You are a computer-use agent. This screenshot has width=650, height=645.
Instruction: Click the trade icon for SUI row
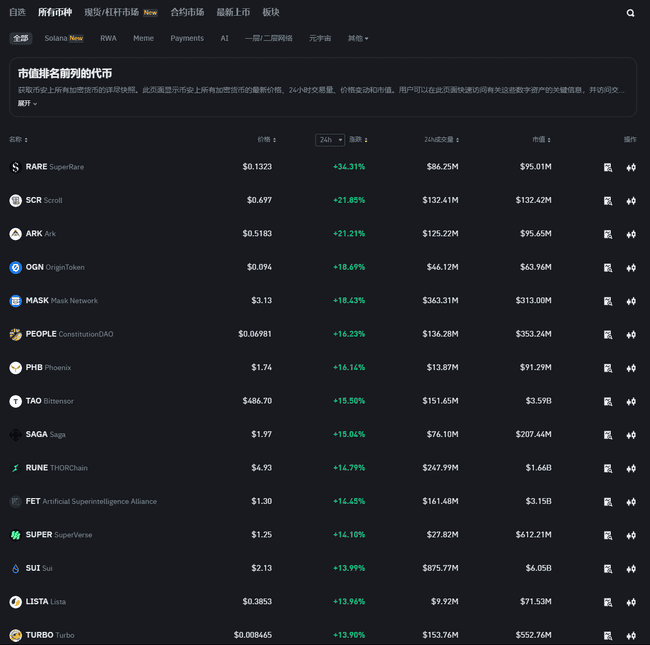630,568
